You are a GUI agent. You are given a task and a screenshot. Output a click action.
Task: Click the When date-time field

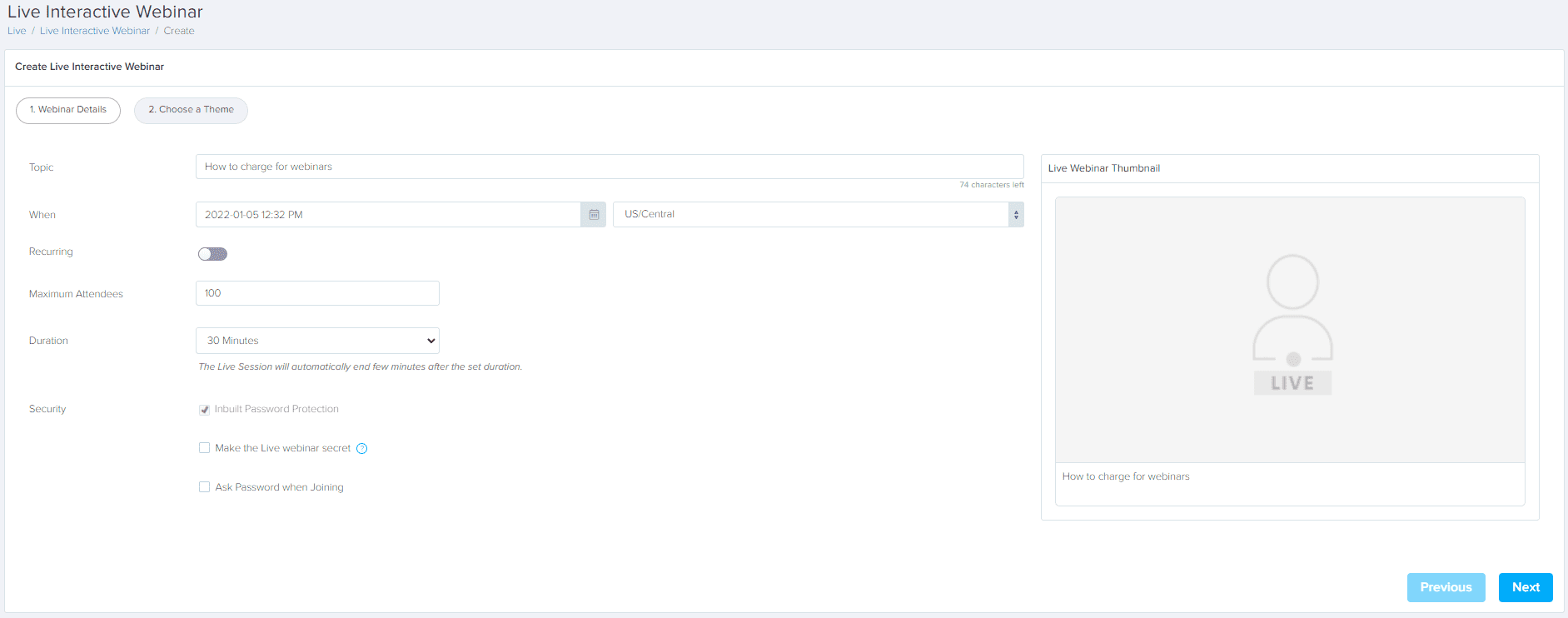click(x=388, y=215)
